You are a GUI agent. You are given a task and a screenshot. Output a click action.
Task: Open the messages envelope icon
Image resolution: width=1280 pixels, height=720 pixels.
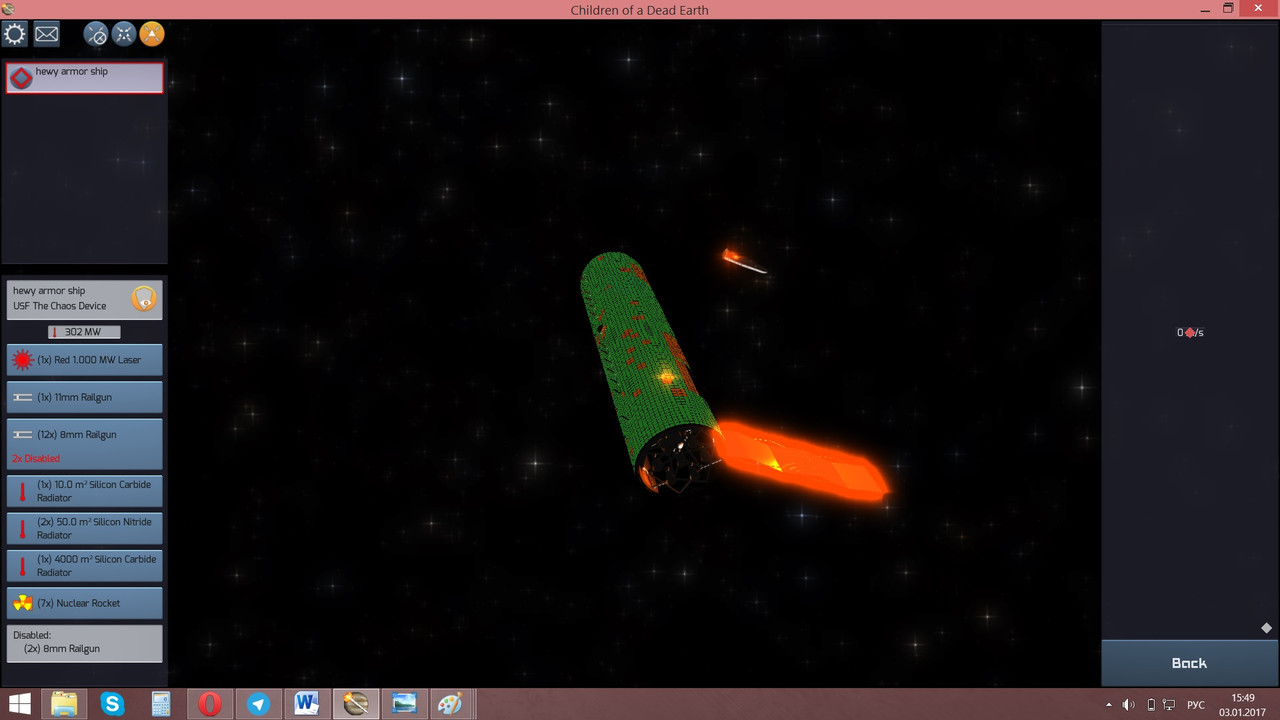point(46,35)
